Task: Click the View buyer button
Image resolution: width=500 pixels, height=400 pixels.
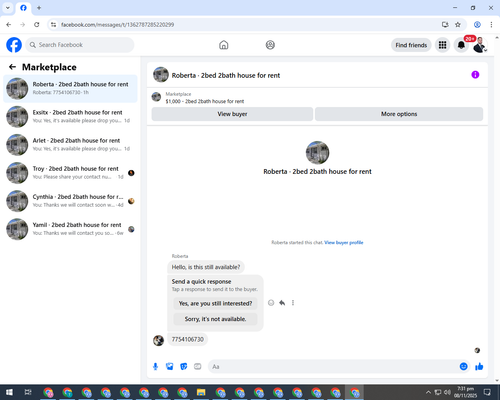Action: (232, 114)
